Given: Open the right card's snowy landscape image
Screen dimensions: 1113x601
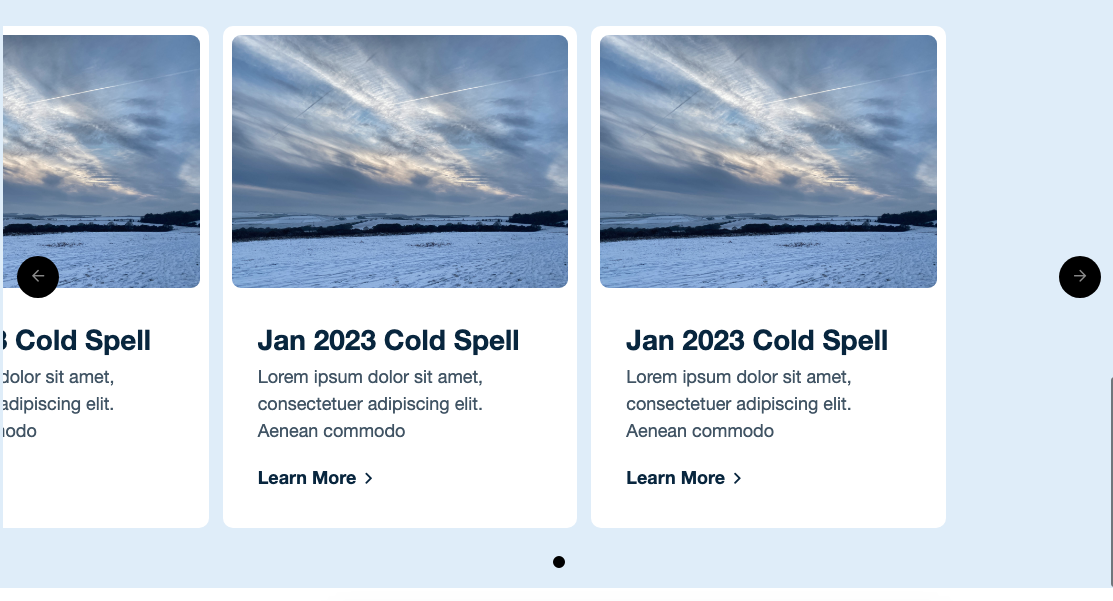Looking at the screenshot, I should pyautogui.click(x=768, y=161).
